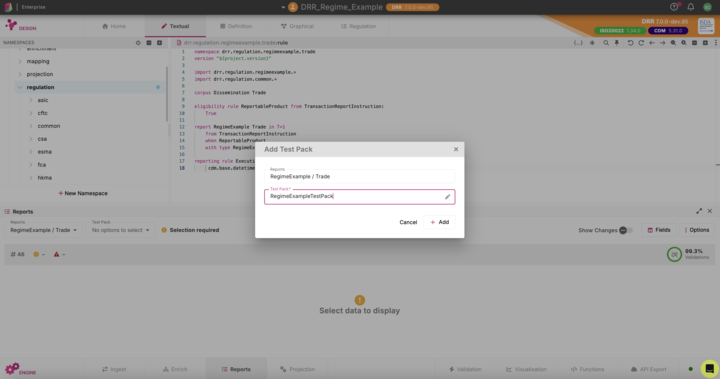Click the Engine gears icon
The height and width of the screenshot is (379, 720).
[x=12, y=368]
